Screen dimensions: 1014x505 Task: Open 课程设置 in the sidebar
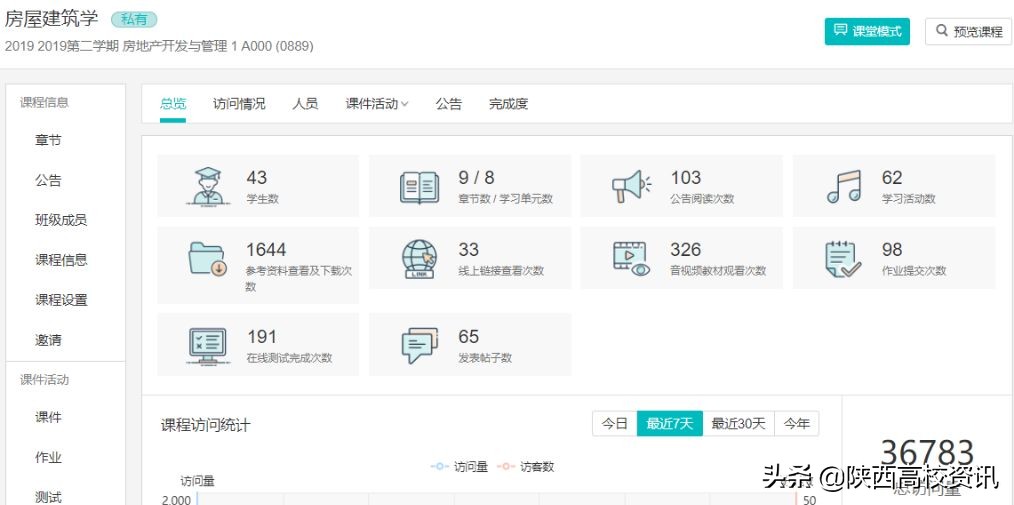pos(61,300)
